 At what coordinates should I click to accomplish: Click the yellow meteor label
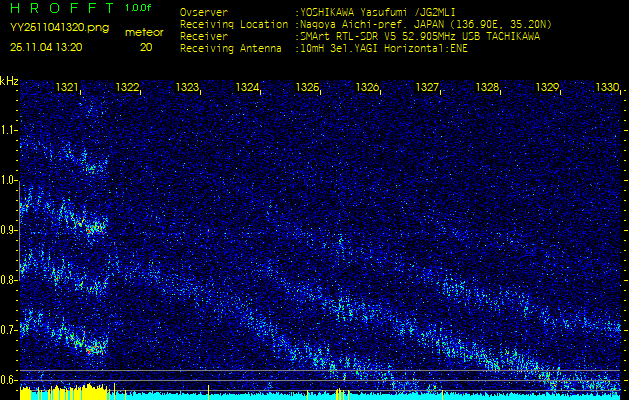(x=145, y=32)
